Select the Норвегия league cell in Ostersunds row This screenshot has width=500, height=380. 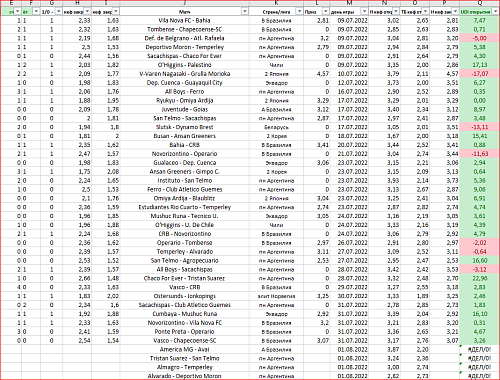coord(276,296)
